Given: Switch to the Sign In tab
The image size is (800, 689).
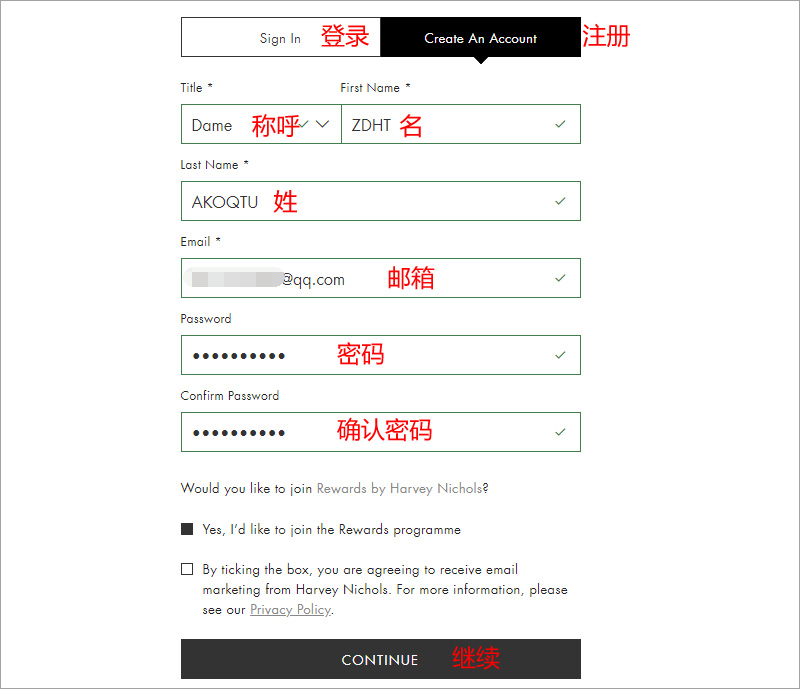Looking at the screenshot, I should coord(281,37).
